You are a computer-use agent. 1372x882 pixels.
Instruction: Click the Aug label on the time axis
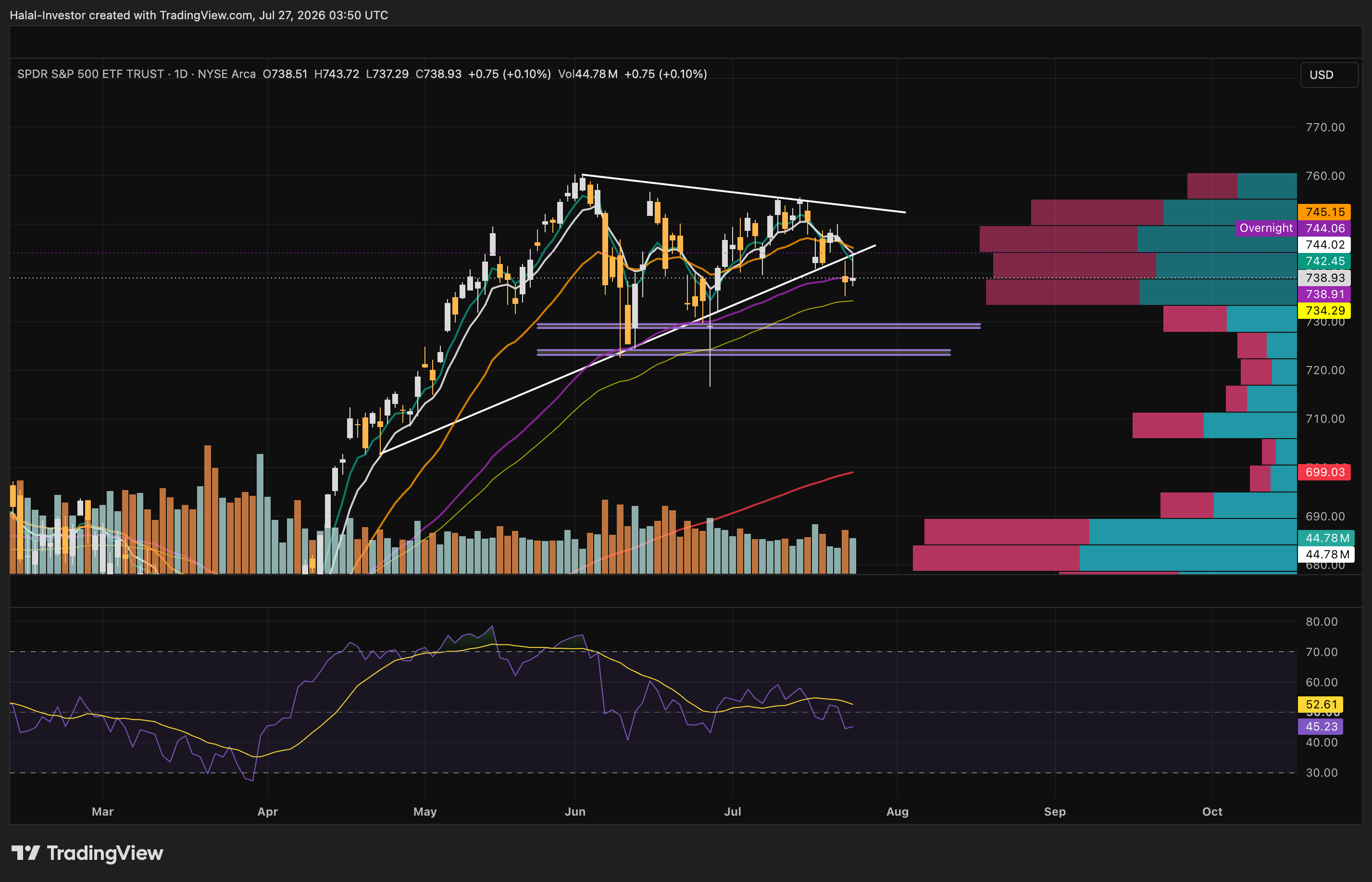point(898,812)
